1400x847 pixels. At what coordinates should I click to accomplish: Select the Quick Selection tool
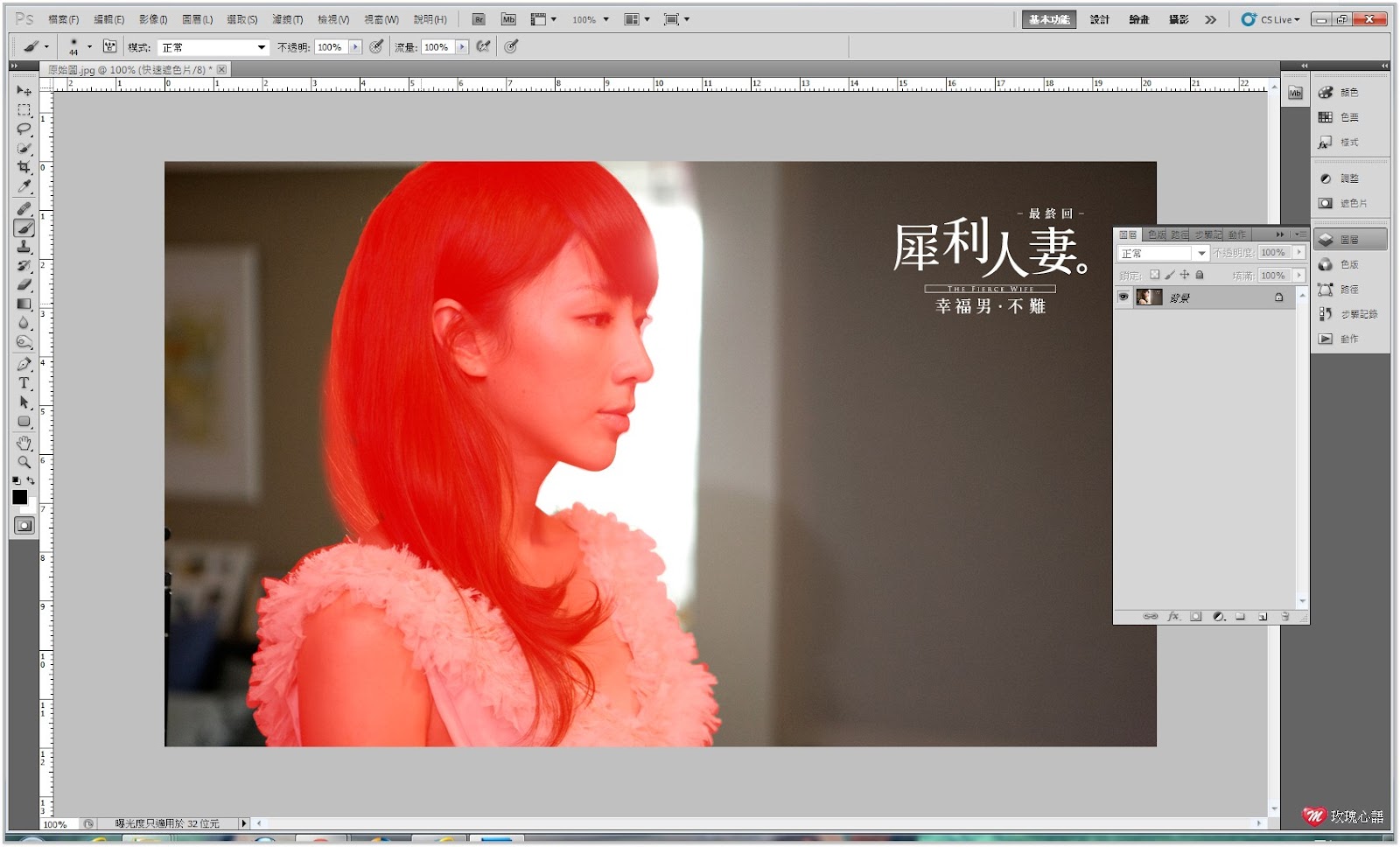(24, 149)
